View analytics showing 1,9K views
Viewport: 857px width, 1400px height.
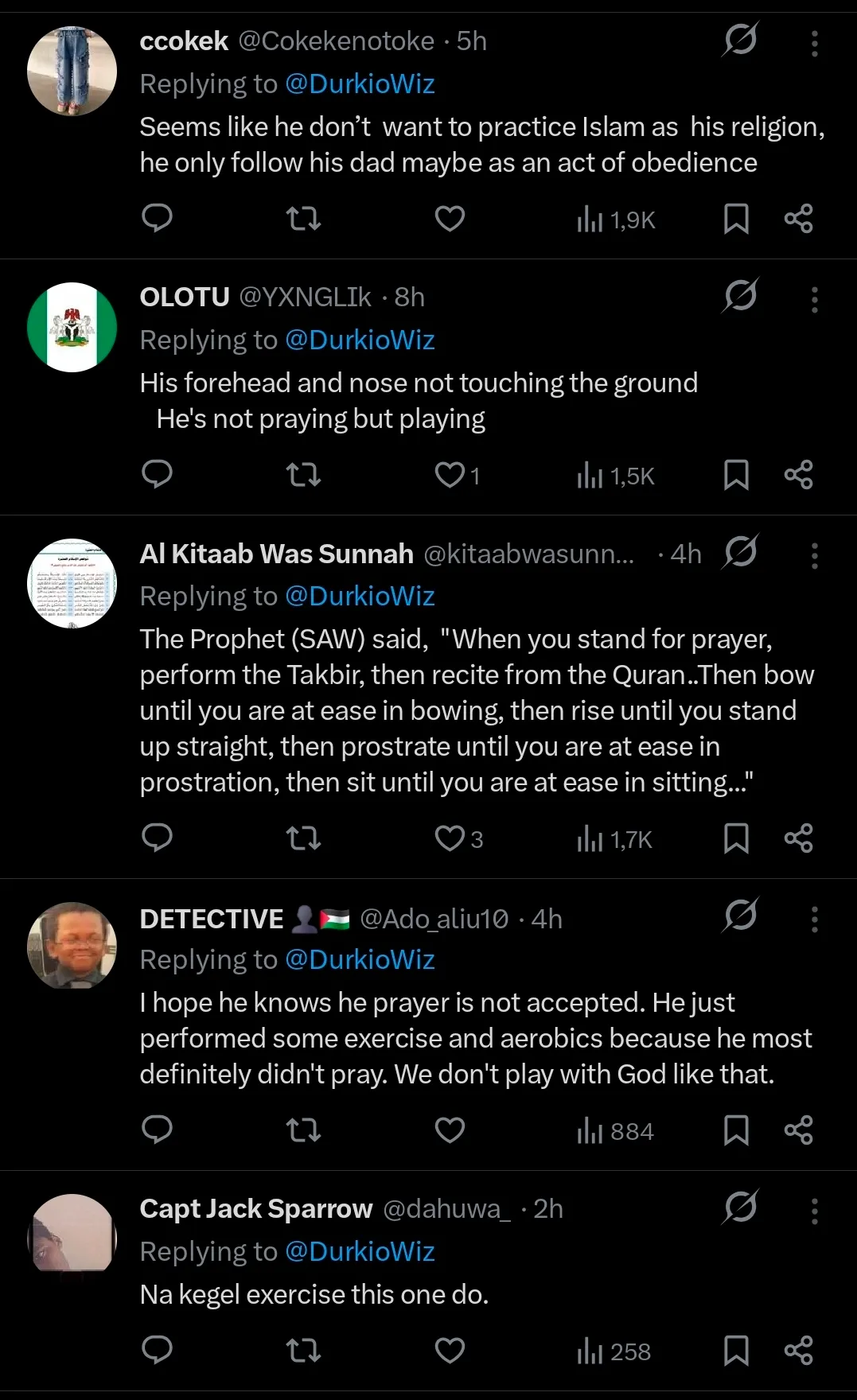click(x=616, y=220)
